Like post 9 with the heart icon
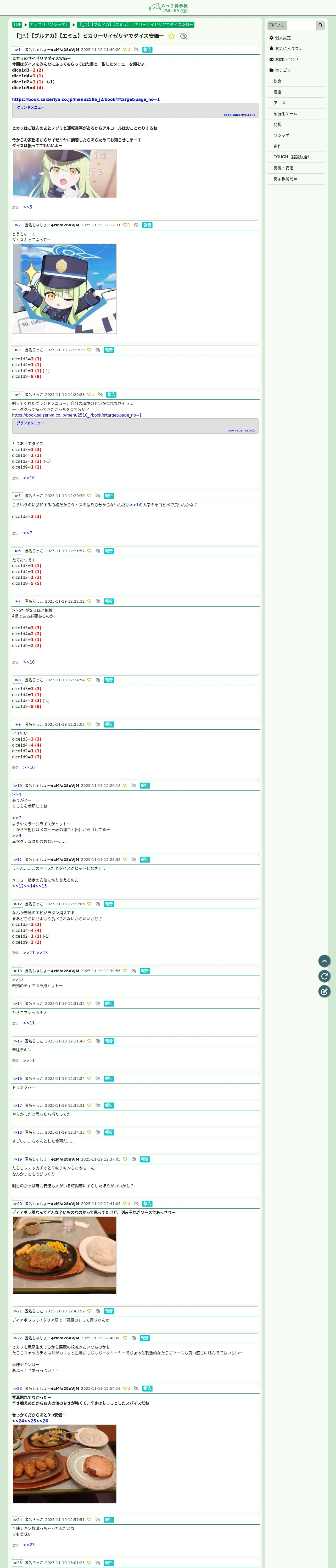Viewport: 336px width, 1568px height. [89, 724]
